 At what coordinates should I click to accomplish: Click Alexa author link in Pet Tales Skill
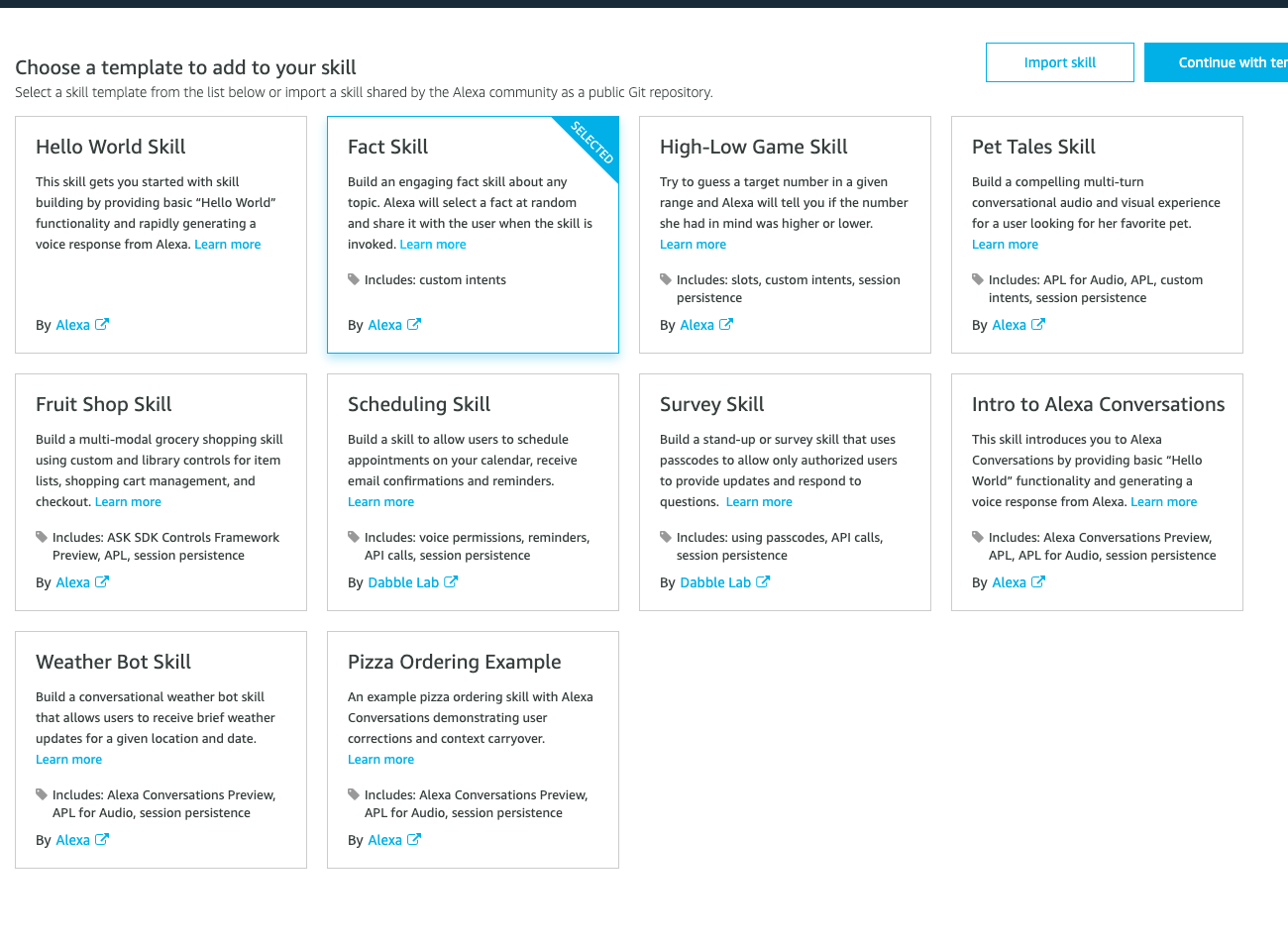point(1010,325)
